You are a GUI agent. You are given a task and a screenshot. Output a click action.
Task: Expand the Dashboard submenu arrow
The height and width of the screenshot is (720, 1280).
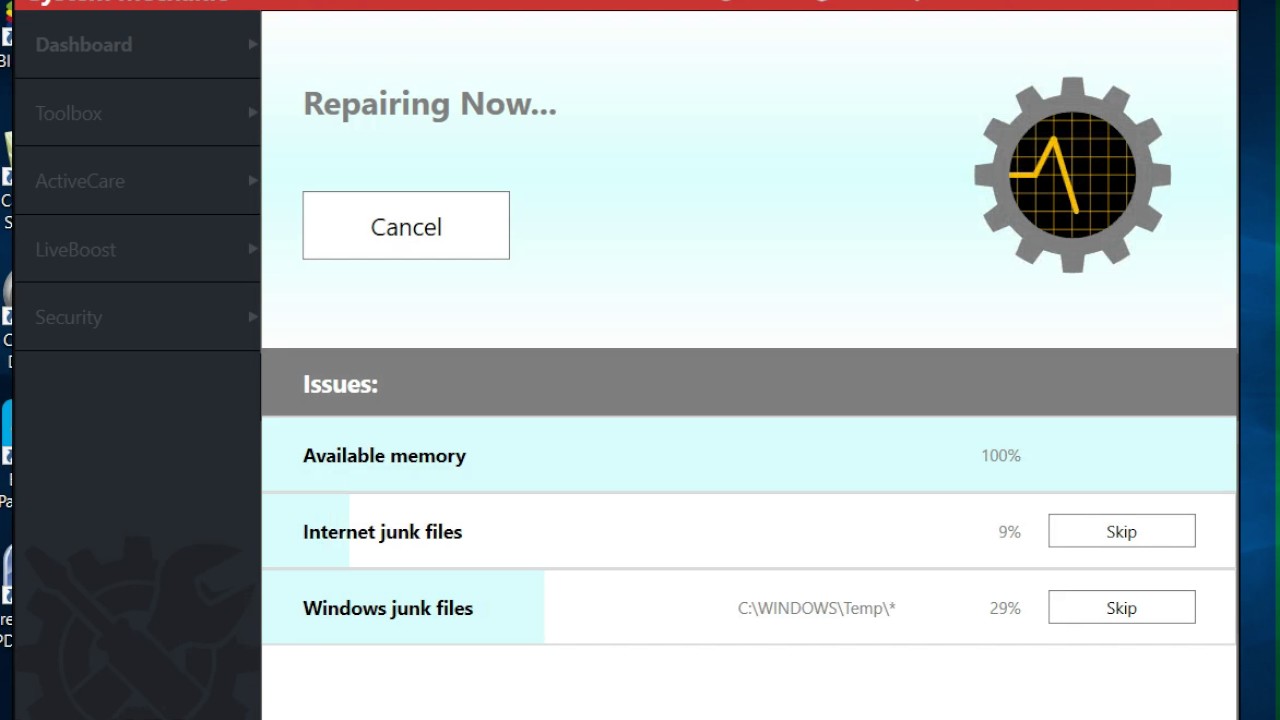tap(252, 44)
